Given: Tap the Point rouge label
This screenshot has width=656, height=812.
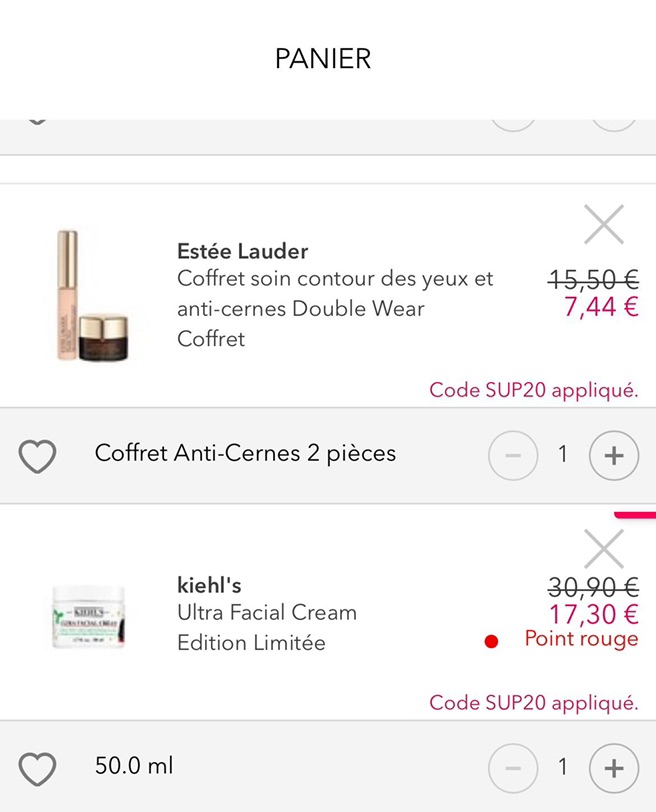Looking at the screenshot, I should (x=581, y=639).
